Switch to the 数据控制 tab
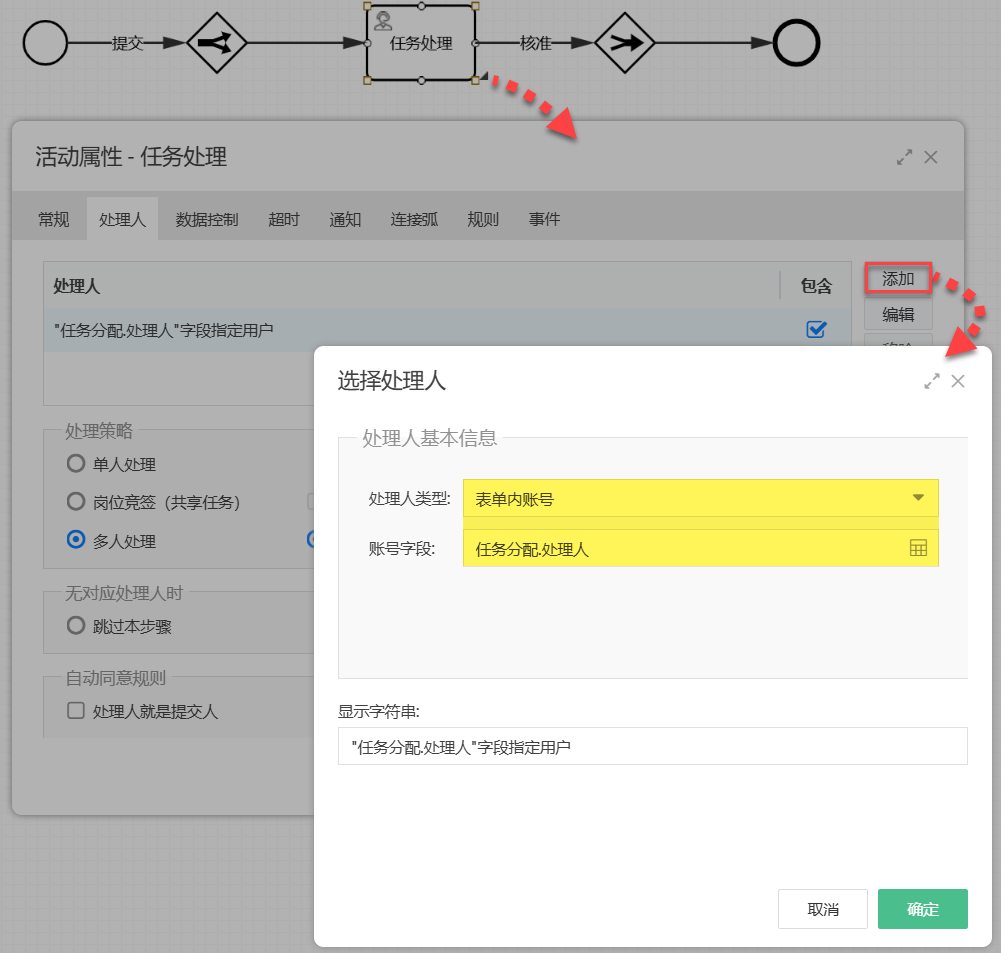Image resolution: width=1001 pixels, height=953 pixels. (x=205, y=219)
